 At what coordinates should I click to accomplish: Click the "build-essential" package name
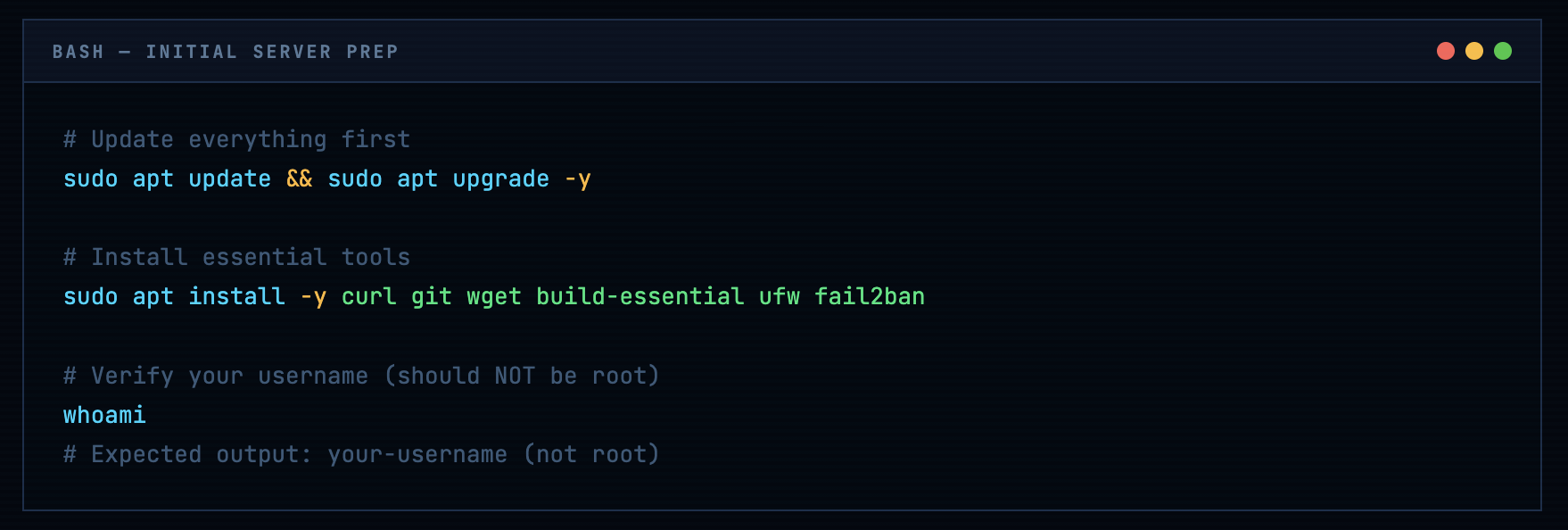[640, 296]
